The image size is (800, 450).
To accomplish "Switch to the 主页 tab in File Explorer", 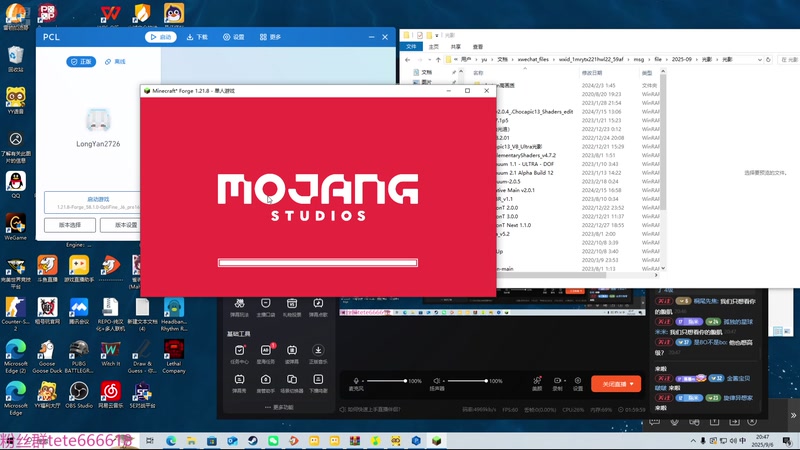I will click(434, 46).
